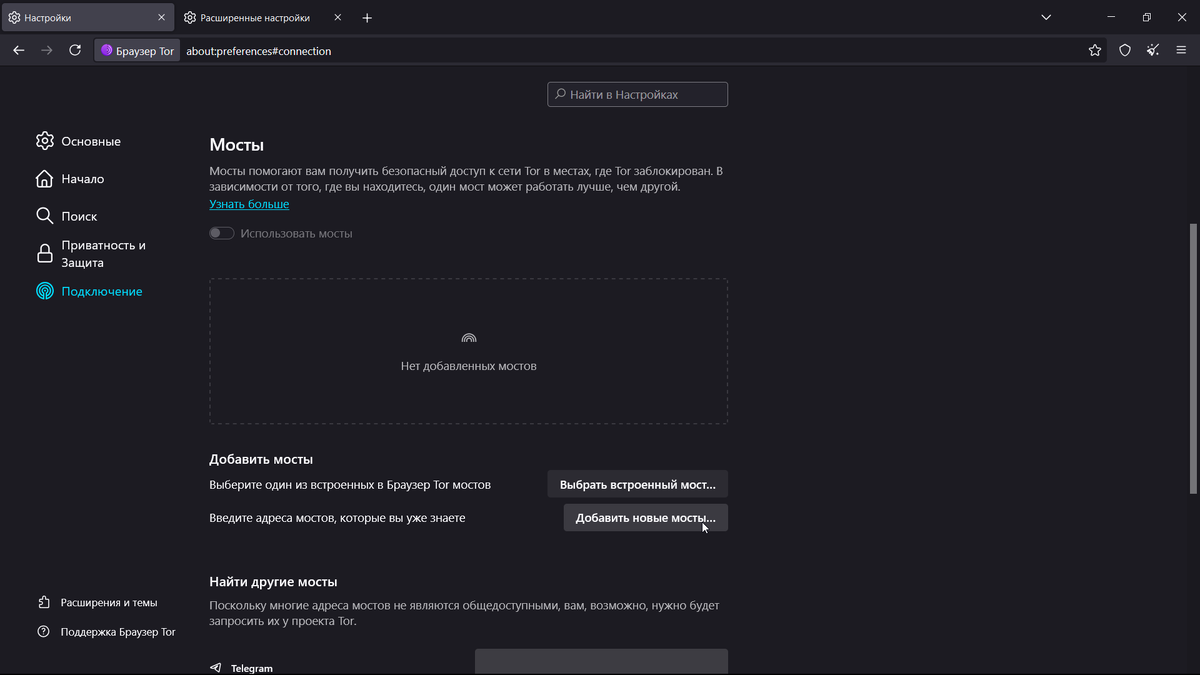Image resolution: width=1200 pixels, height=675 pixels.
Task: Open Поддержка Браузер Tor link
Action: [x=106, y=632]
